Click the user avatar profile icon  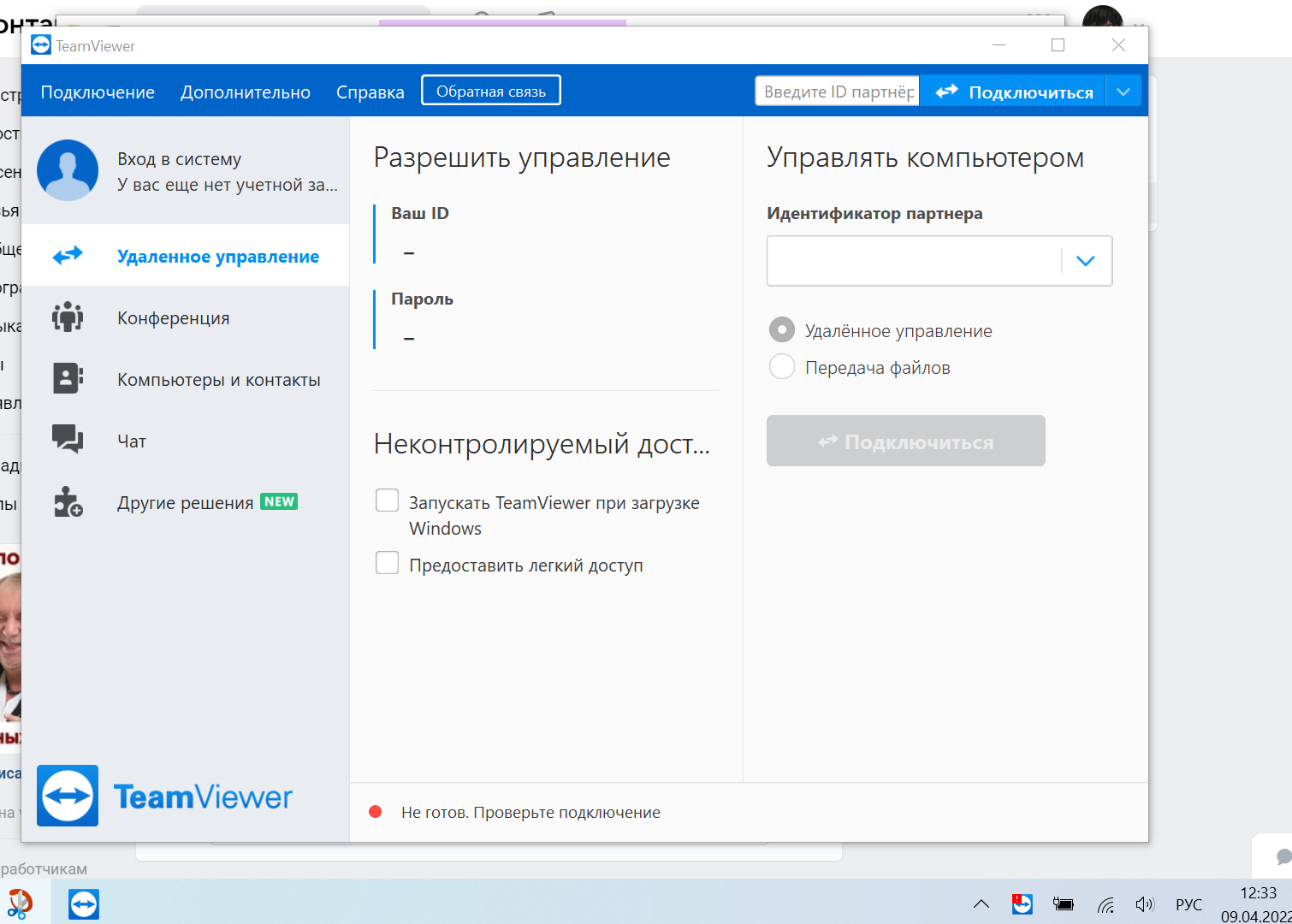tap(68, 170)
